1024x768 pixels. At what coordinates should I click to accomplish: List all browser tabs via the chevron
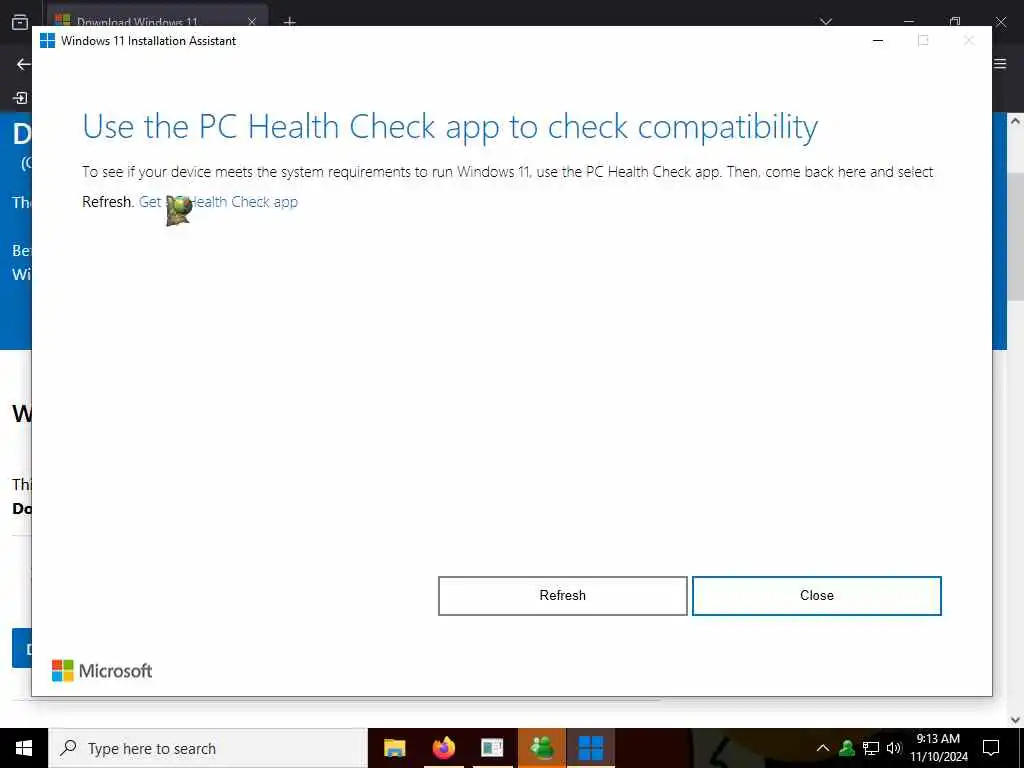pyautogui.click(x=826, y=22)
